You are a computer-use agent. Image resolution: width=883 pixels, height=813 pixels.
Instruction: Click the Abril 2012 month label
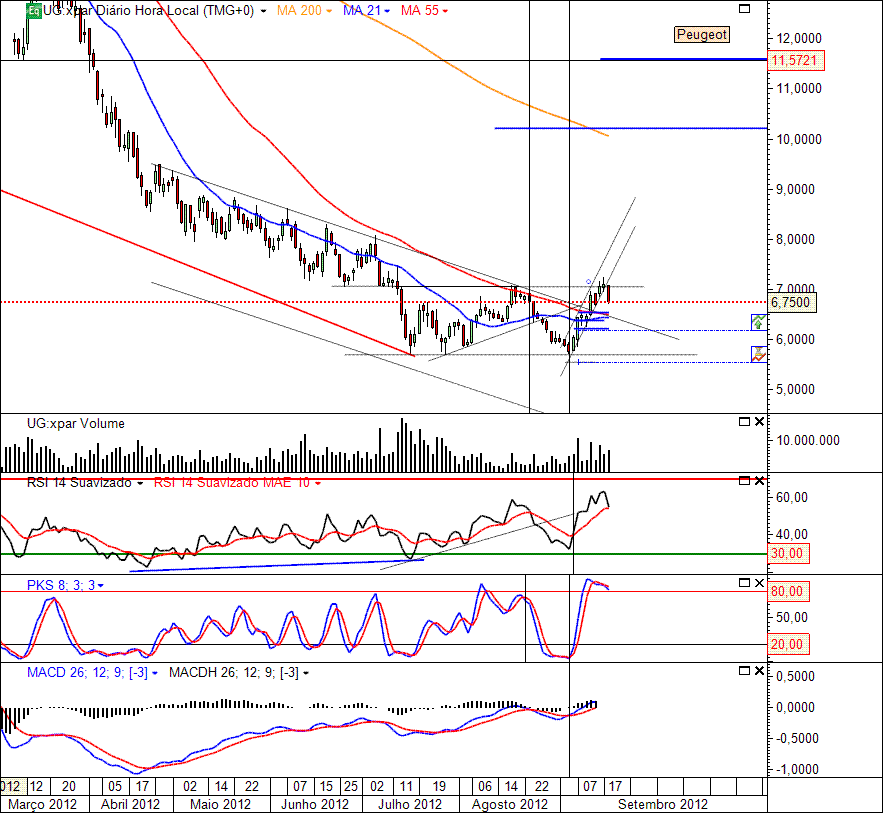(x=130, y=804)
